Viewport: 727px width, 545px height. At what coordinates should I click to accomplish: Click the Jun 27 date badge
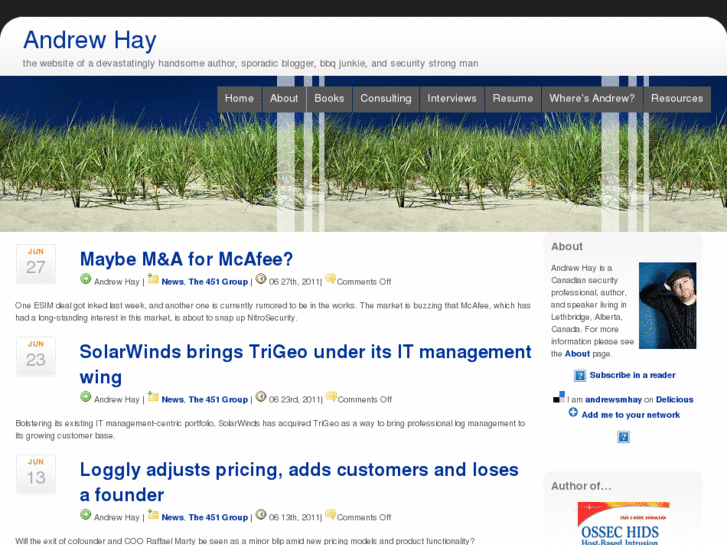point(36,264)
